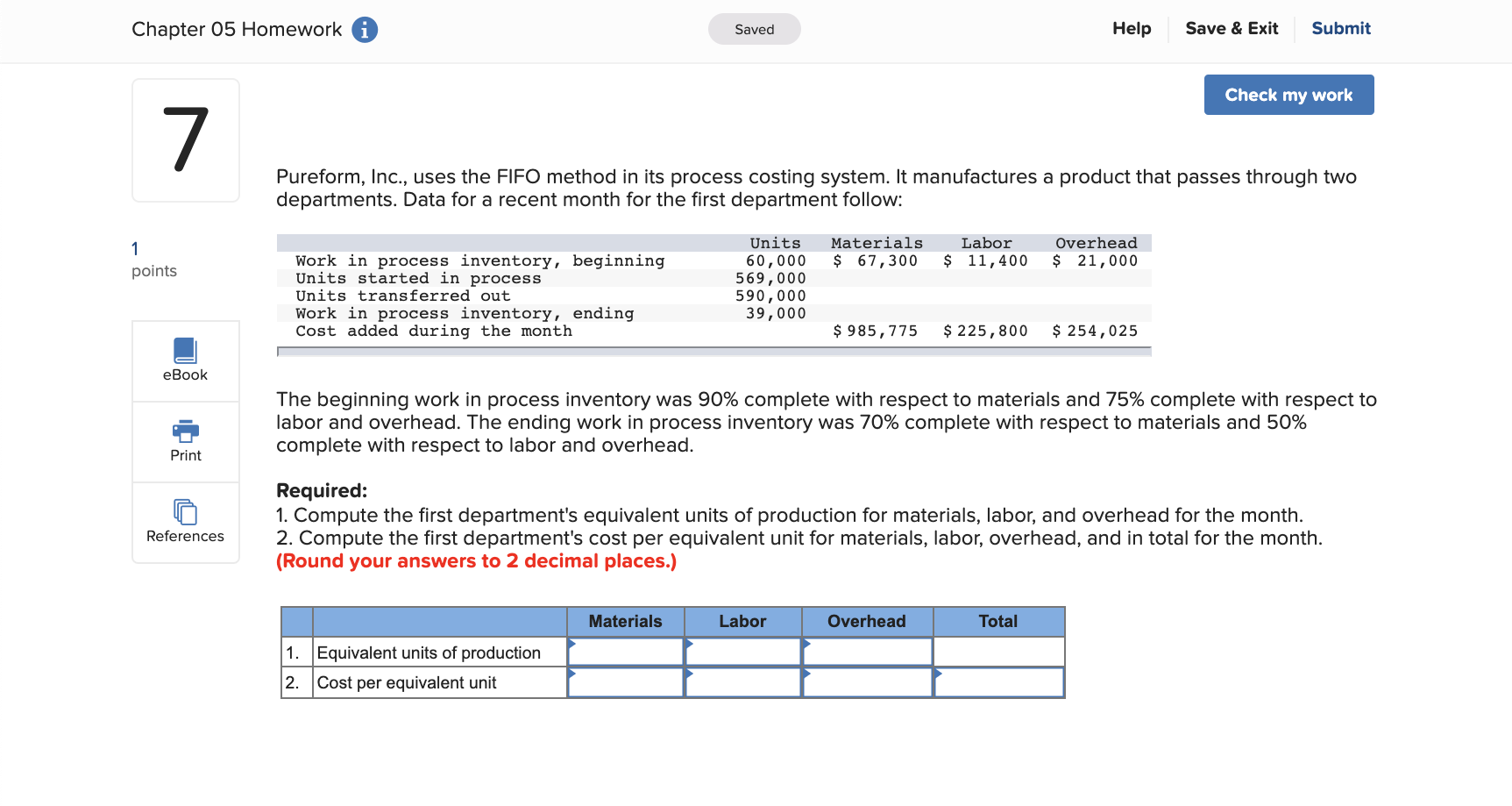This screenshot has height=806, width=1512.
Task: Click the Materials equivalent units input field
Action: click(x=626, y=652)
